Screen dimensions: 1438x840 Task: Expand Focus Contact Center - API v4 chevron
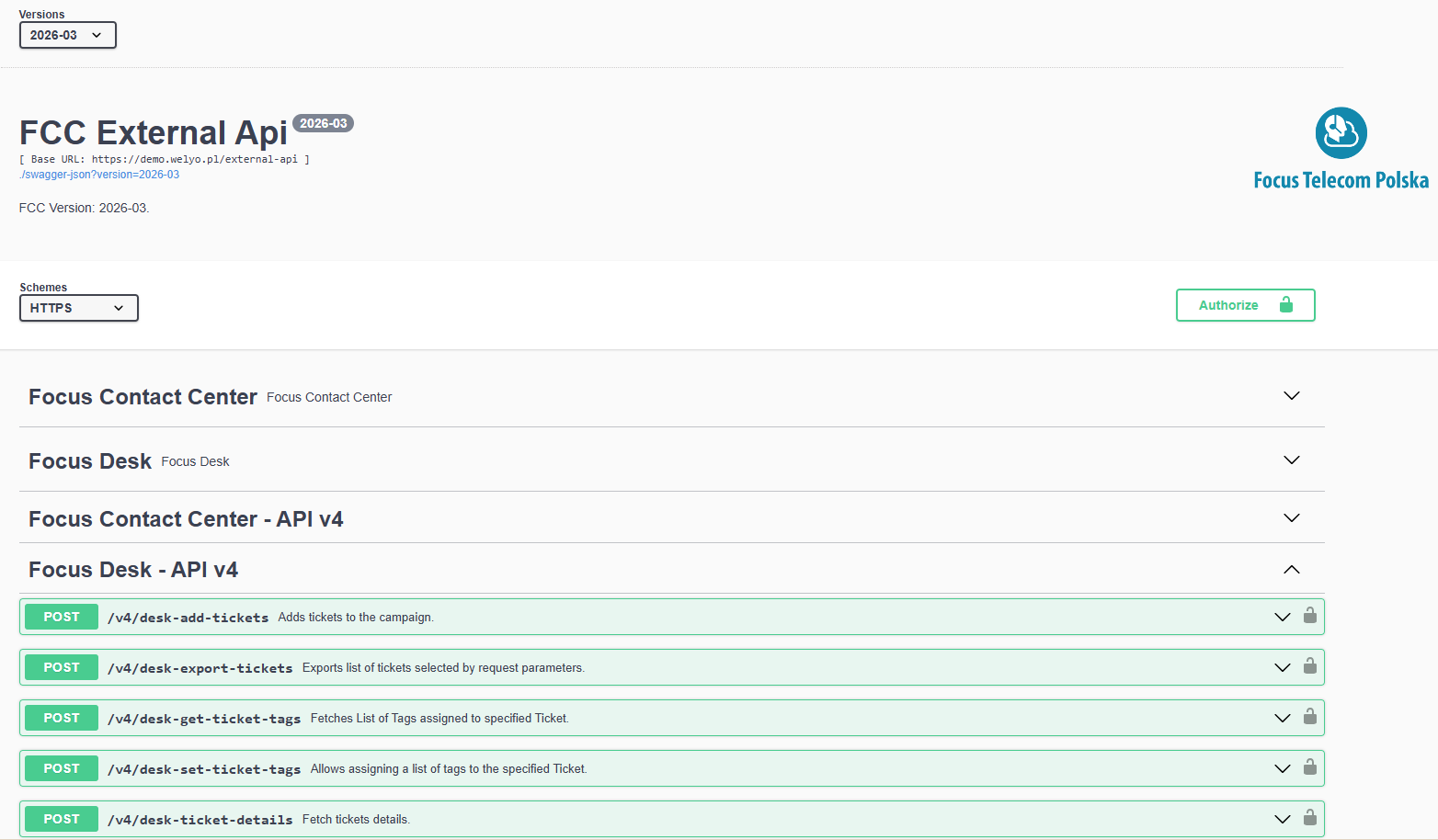(x=1291, y=518)
